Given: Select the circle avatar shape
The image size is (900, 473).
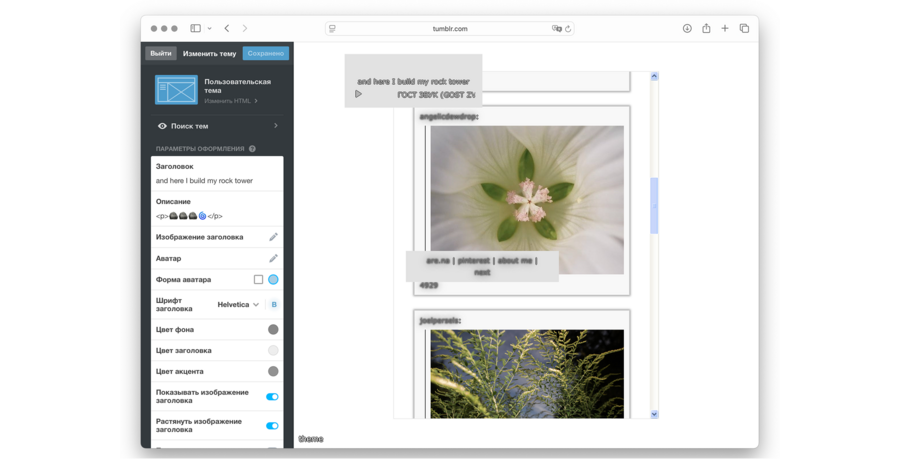Looking at the screenshot, I should [273, 280].
